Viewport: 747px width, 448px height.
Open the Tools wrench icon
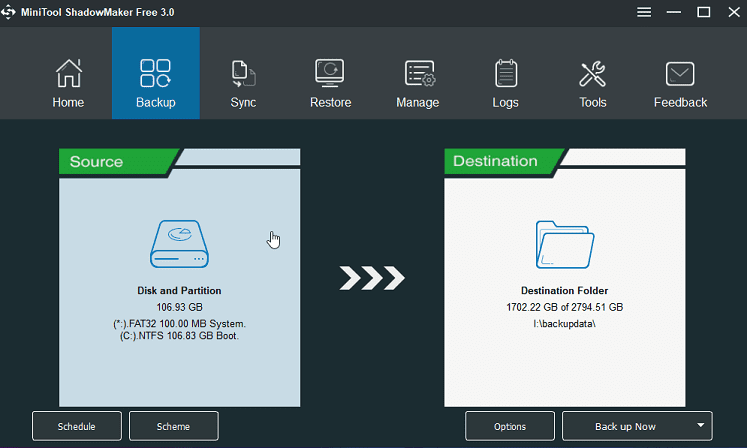tap(592, 74)
